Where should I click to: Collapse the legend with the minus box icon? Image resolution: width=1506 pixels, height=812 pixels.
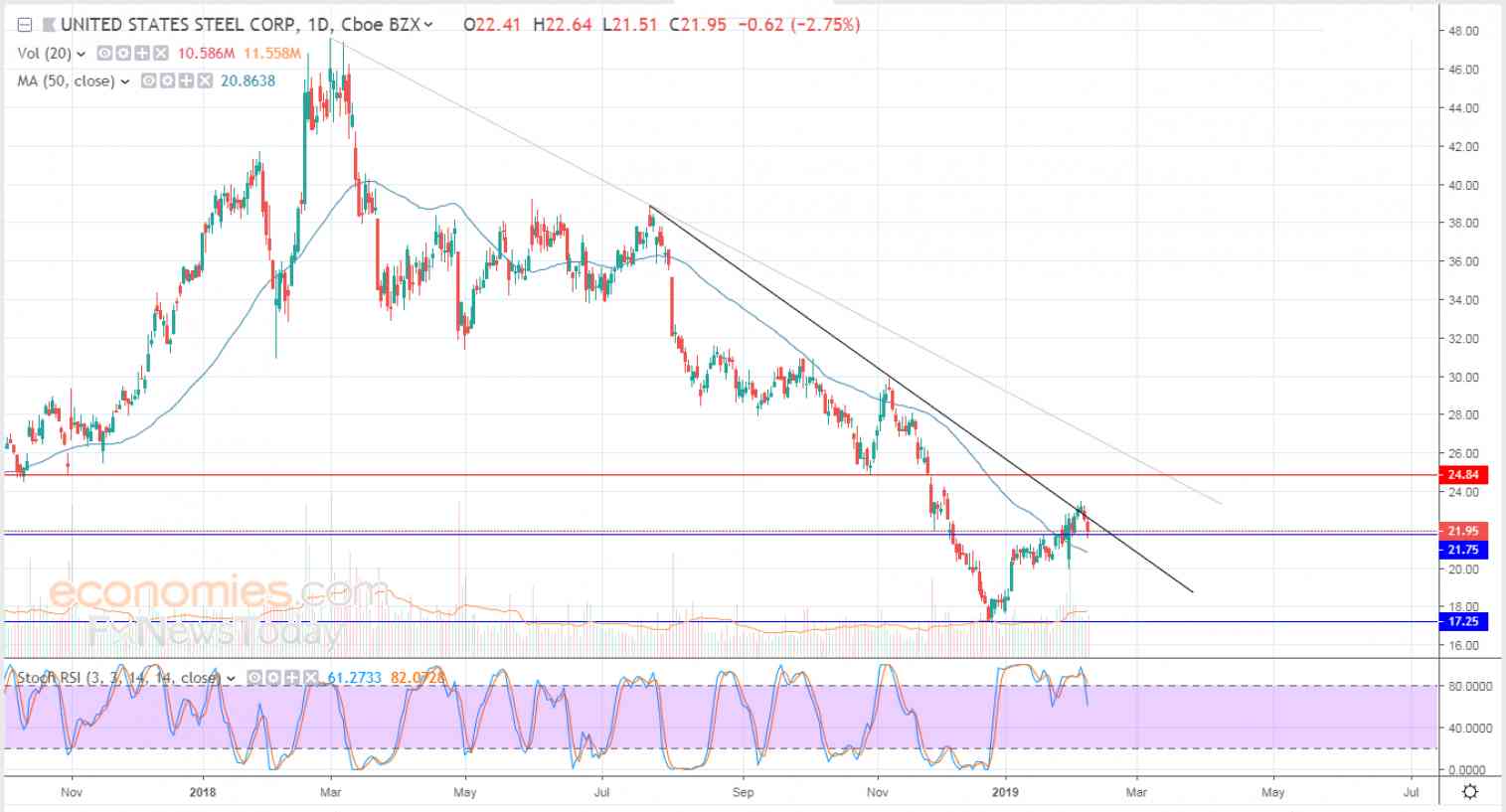pos(25,25)
